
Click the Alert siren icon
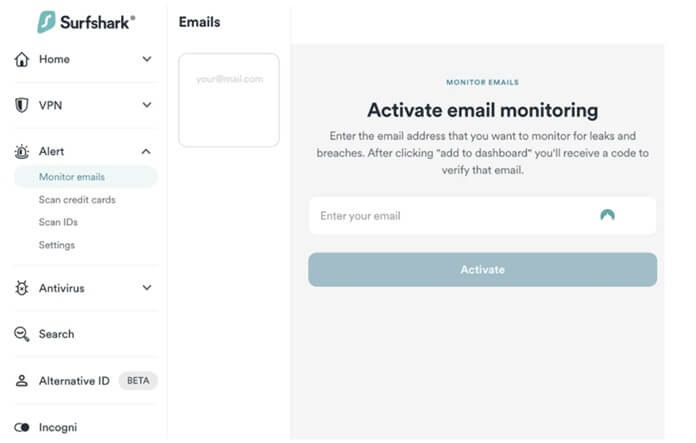point(21,151)
